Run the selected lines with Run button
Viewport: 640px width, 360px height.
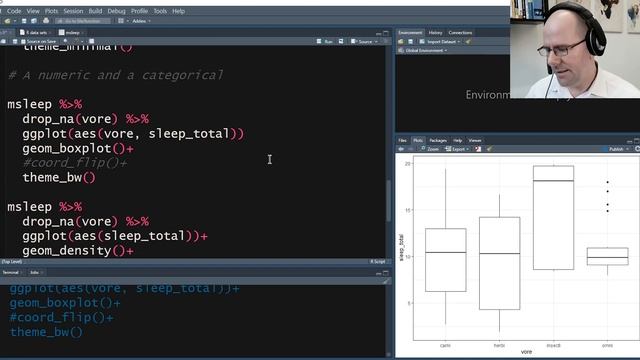click(325, 42)
